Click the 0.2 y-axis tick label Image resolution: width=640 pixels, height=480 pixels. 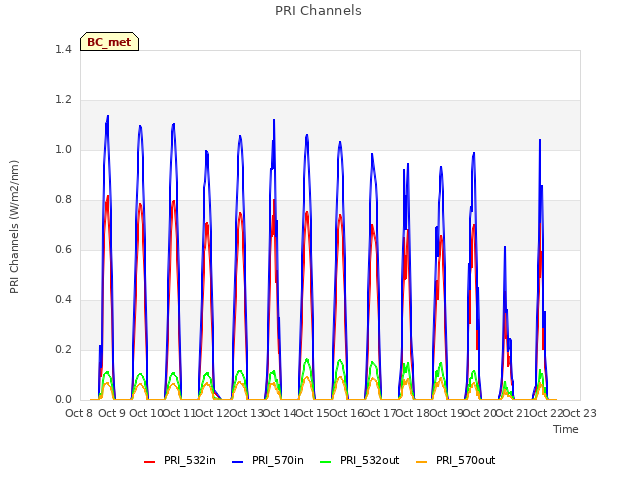coord(63,350)
